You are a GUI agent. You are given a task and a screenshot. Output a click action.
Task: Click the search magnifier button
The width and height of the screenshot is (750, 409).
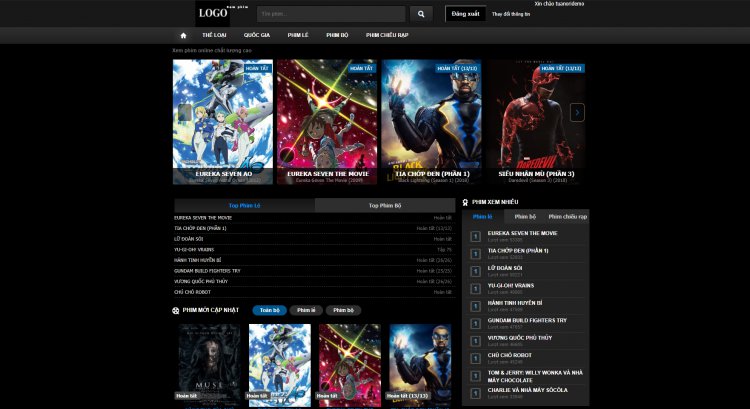(x=421, y=14)
